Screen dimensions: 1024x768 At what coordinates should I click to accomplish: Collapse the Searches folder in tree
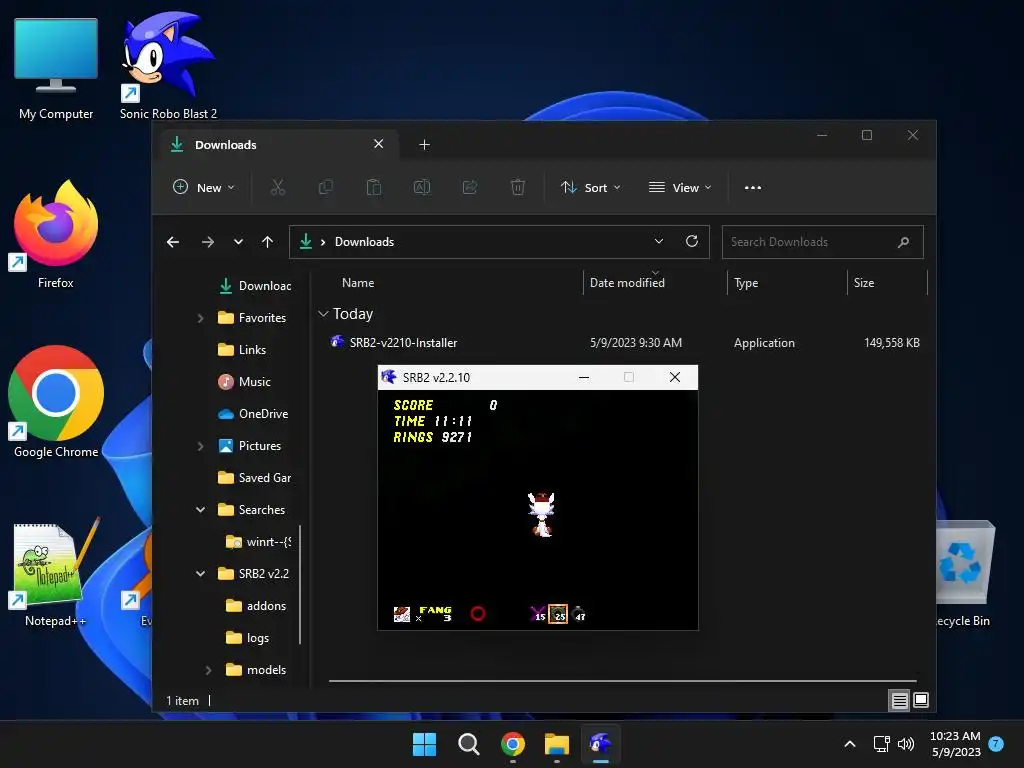pyautogui.click(x=200, y=510)
